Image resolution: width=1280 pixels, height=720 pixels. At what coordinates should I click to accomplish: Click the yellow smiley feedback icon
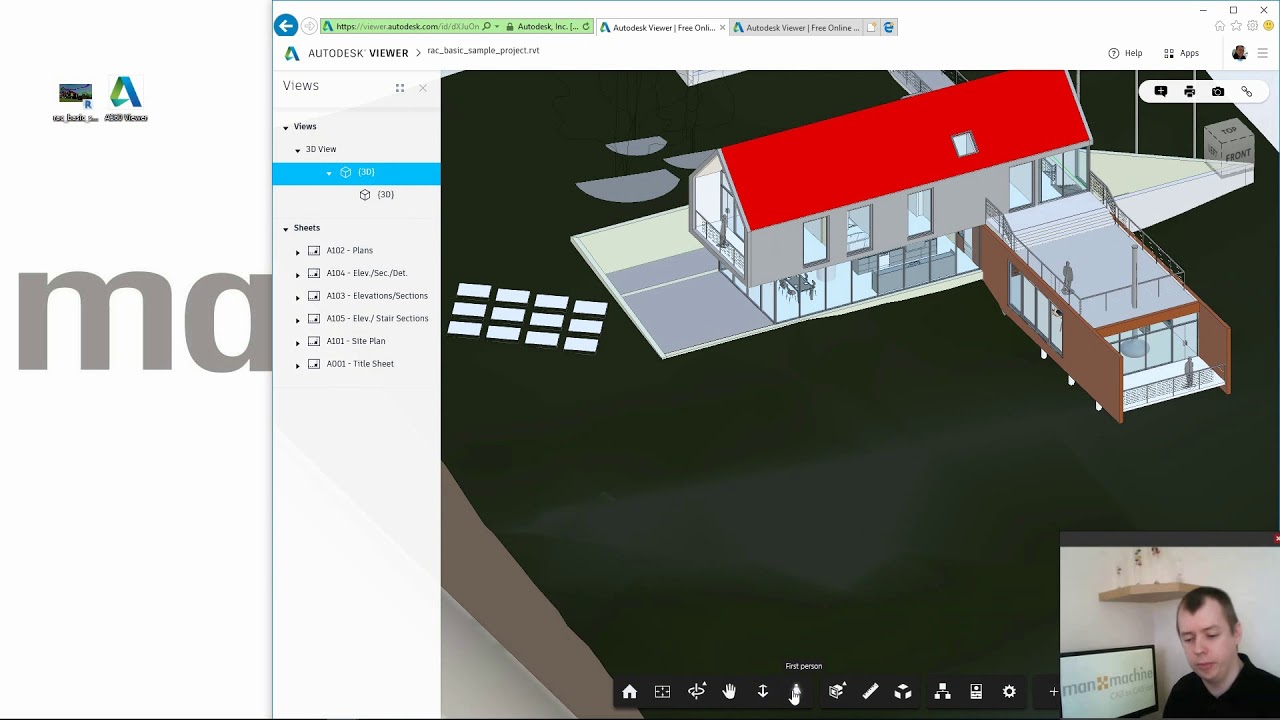click(1268, 27)
